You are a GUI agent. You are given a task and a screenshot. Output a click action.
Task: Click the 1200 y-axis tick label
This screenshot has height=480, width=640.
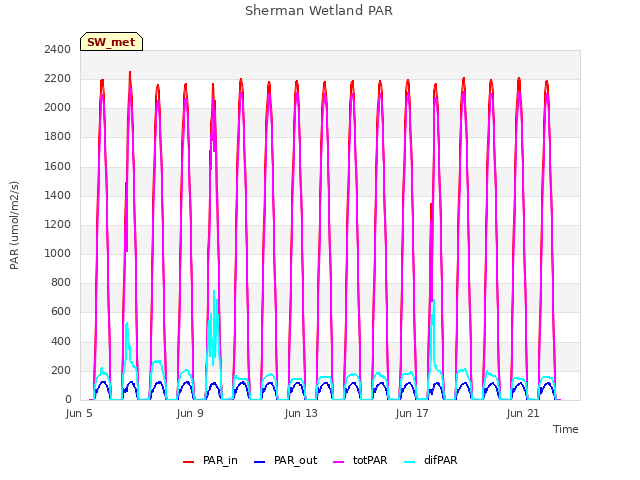point(58,224)
